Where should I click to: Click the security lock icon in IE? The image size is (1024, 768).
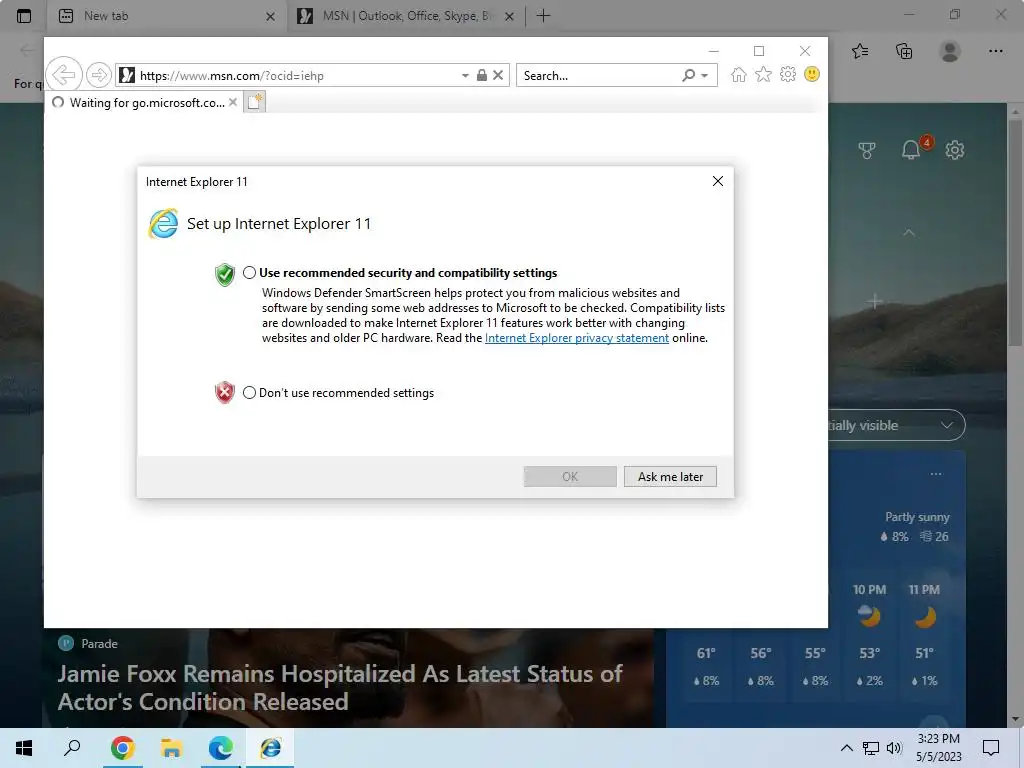(481, 75)
